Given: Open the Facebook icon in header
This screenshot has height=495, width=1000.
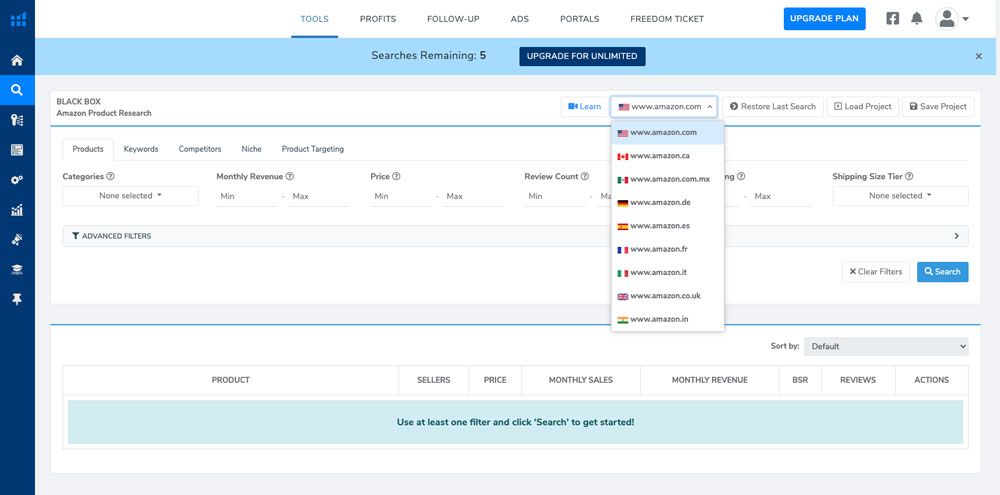Looking at the screenshot, I should [x=892, y=18].
